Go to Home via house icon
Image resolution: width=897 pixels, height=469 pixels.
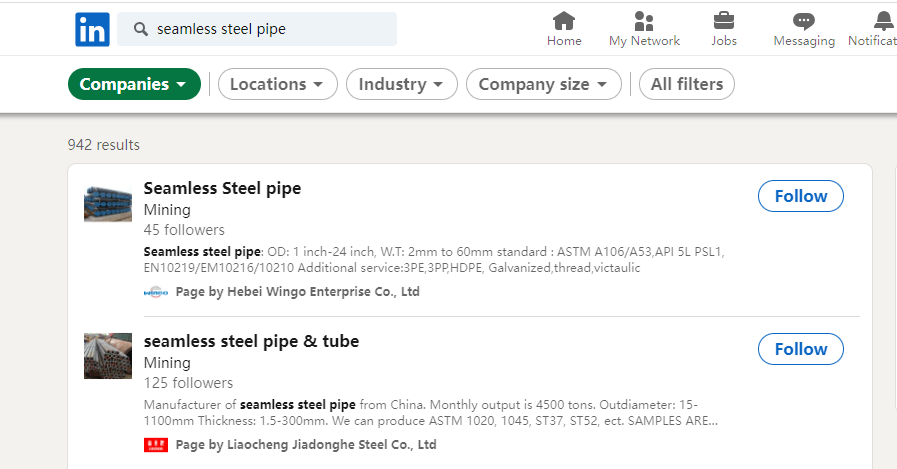tap(564, 20)
